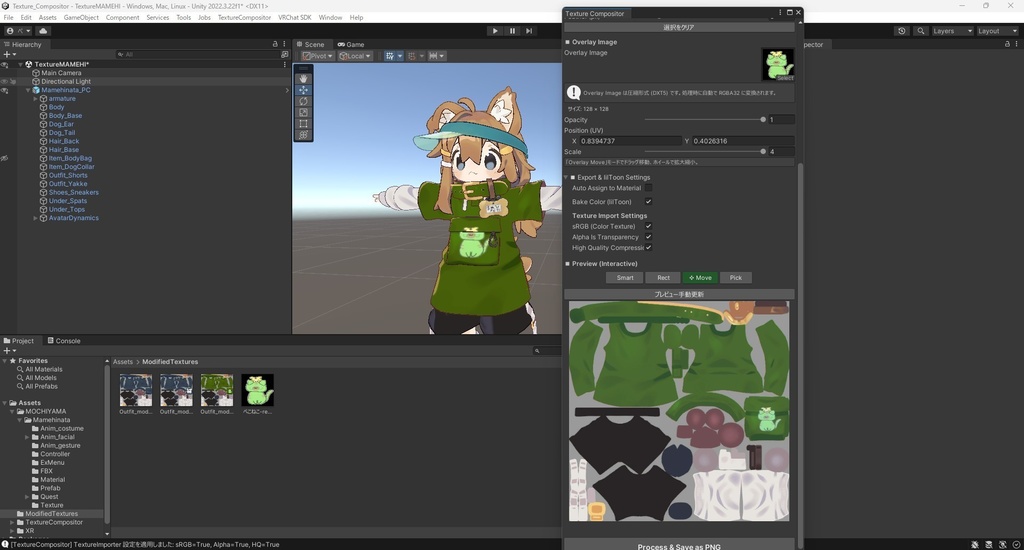Click Process & Save as PNG
Viewport: 1024px width, 550px height.
click(679, 546)
